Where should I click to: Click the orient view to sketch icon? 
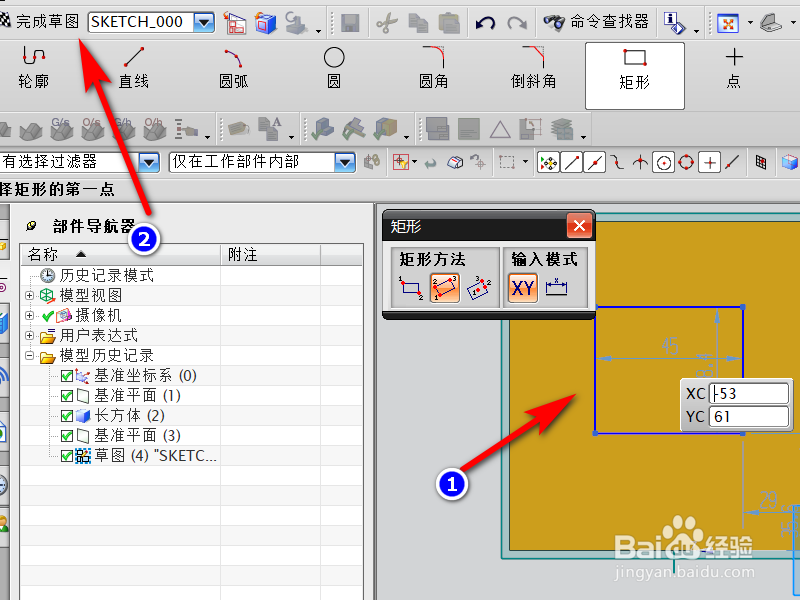pos(235,23)
